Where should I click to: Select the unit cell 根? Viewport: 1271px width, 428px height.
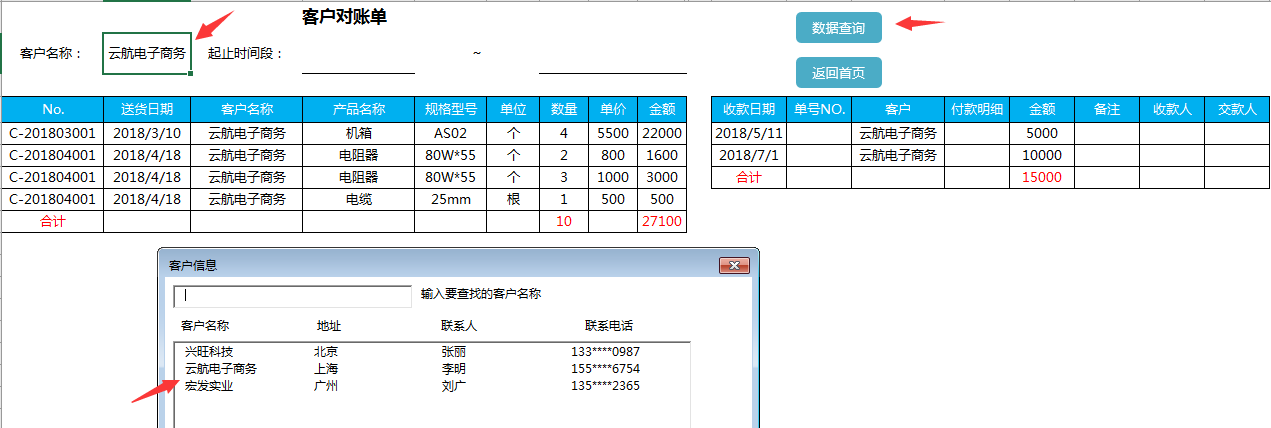click(x=513, y=199)
